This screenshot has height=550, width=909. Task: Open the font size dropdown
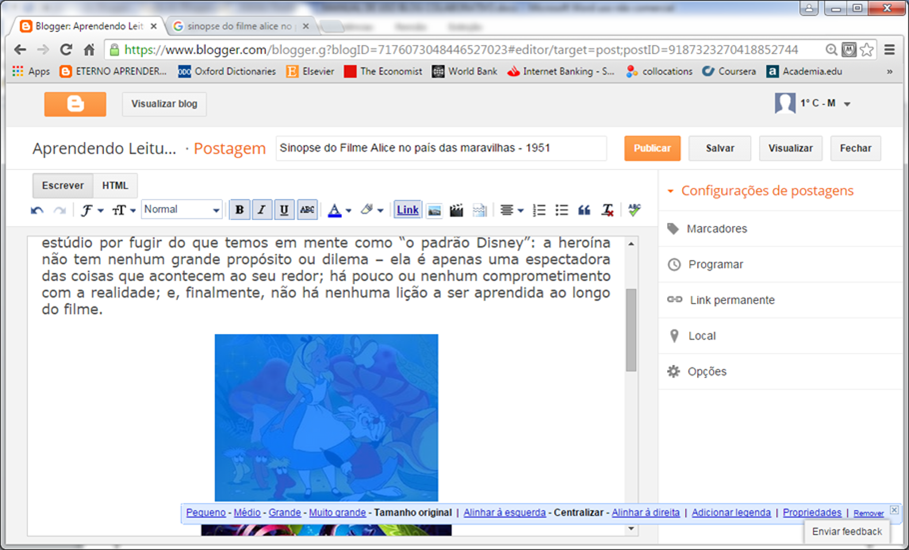(123, 210)
